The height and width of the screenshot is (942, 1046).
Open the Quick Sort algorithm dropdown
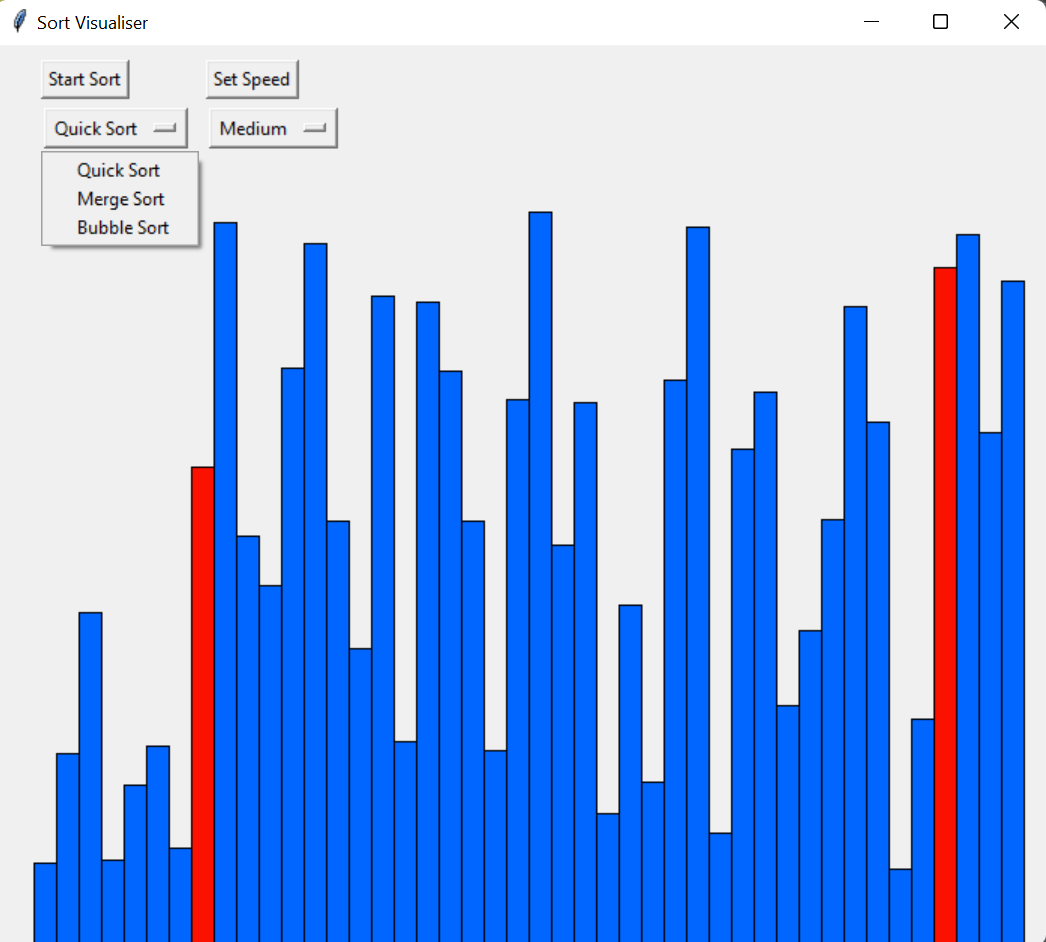115,128
